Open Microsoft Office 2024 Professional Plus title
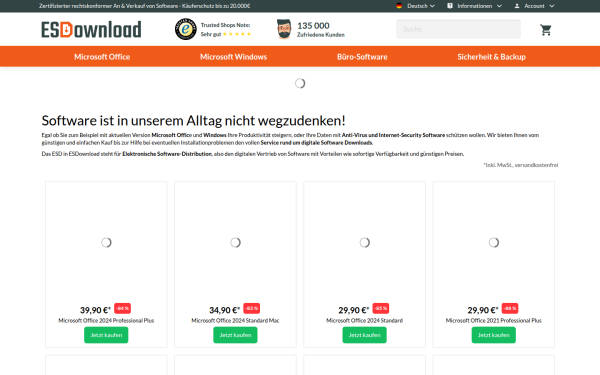 click(x=106, y=321)
